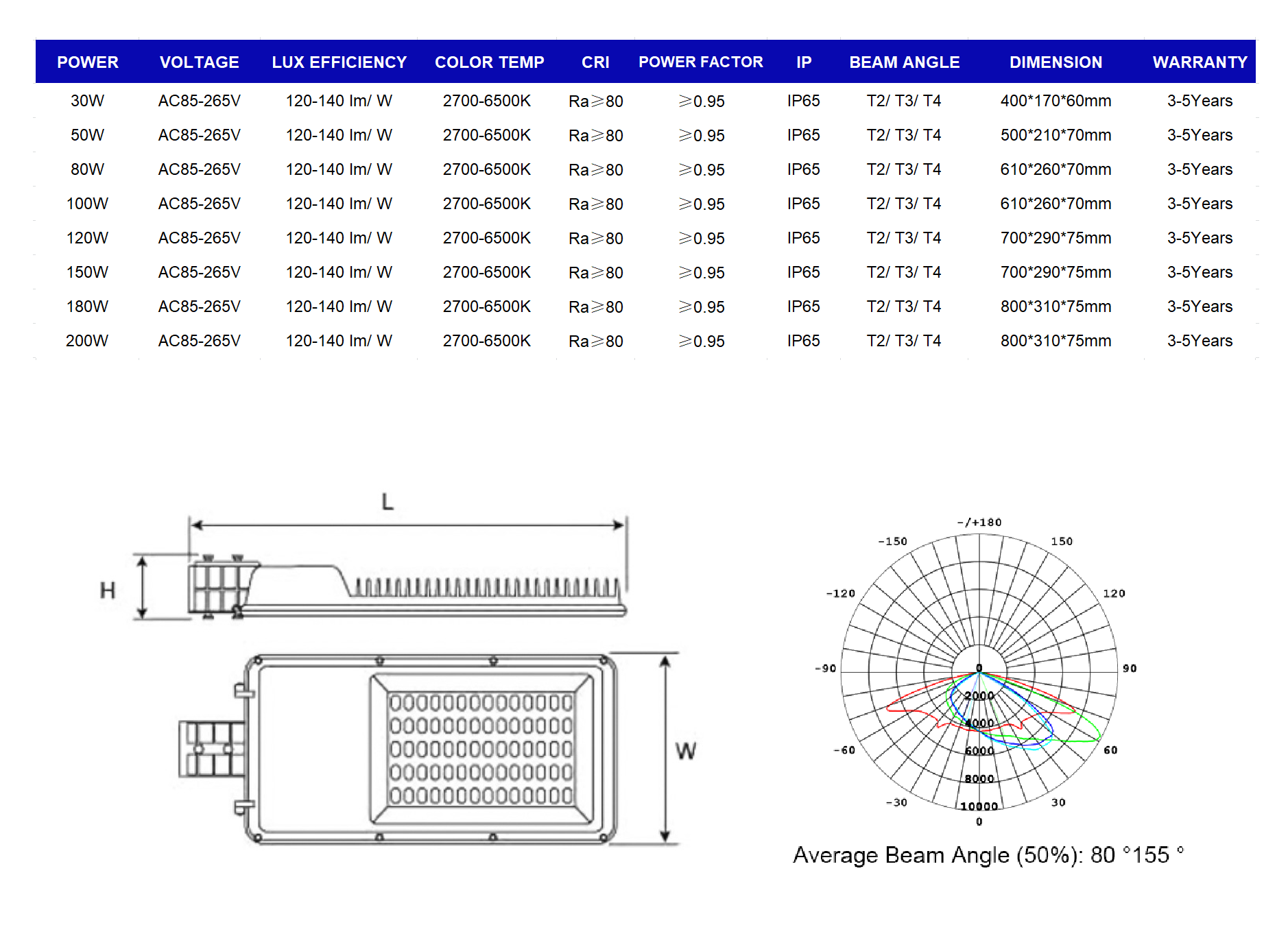Screen dimensions: 1288x934
Task: Click the COLOR TEMP header
Action: (x=489, y=62)
